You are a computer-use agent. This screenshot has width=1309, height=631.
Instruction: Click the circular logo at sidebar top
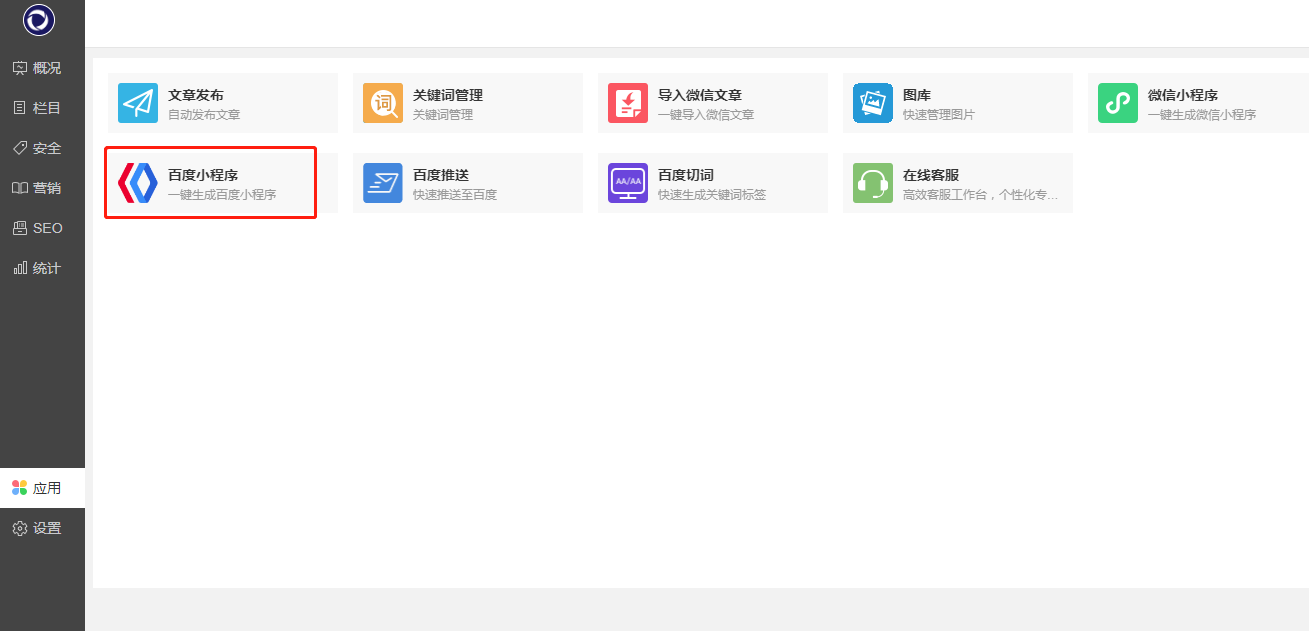click(x=39, y=20)
